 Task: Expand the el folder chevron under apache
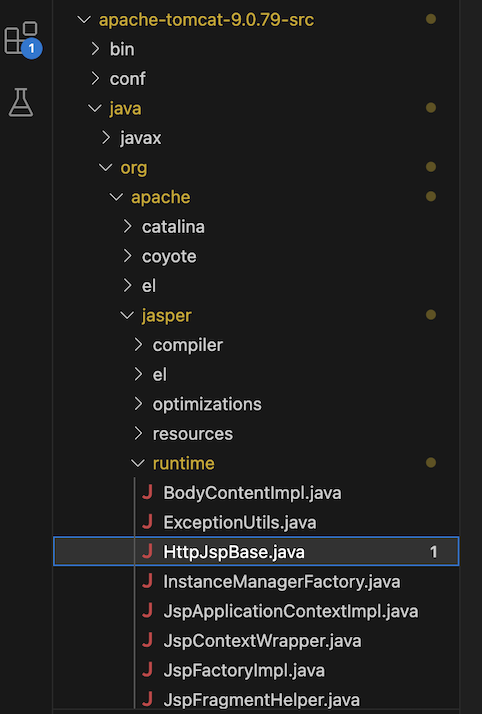tap(128, 286)
